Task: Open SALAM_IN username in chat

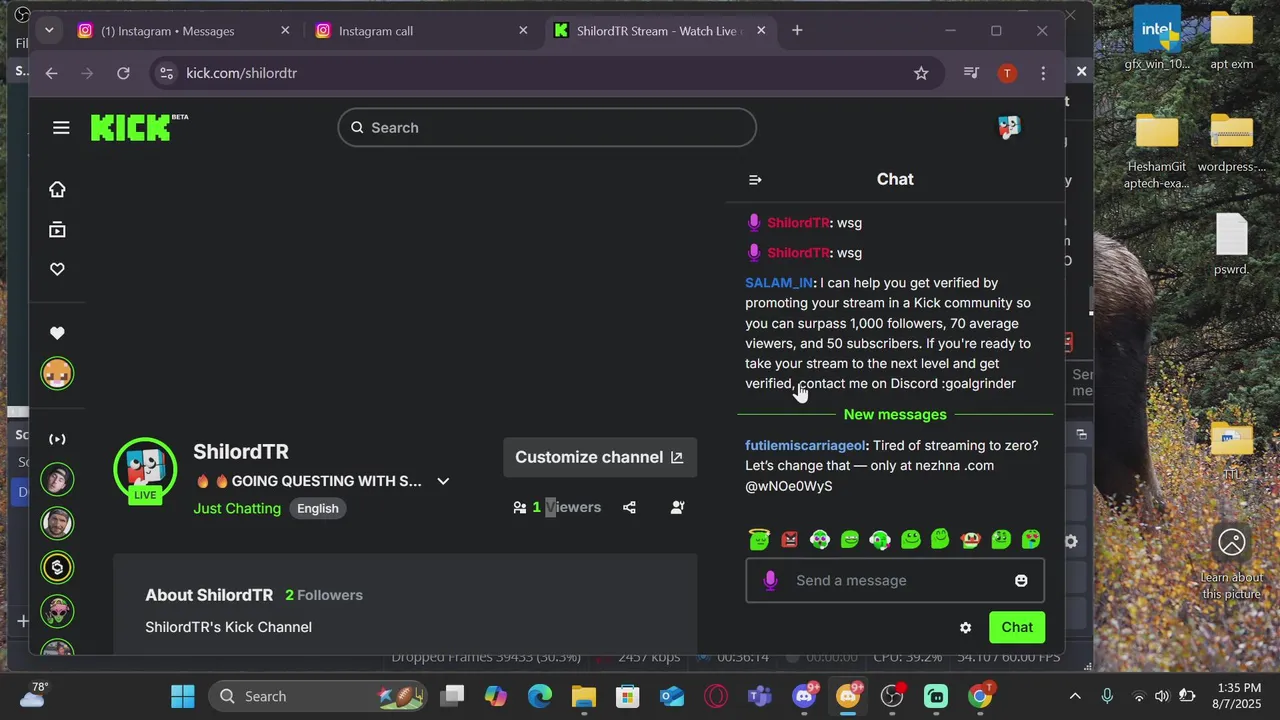Action: (779, 283)
